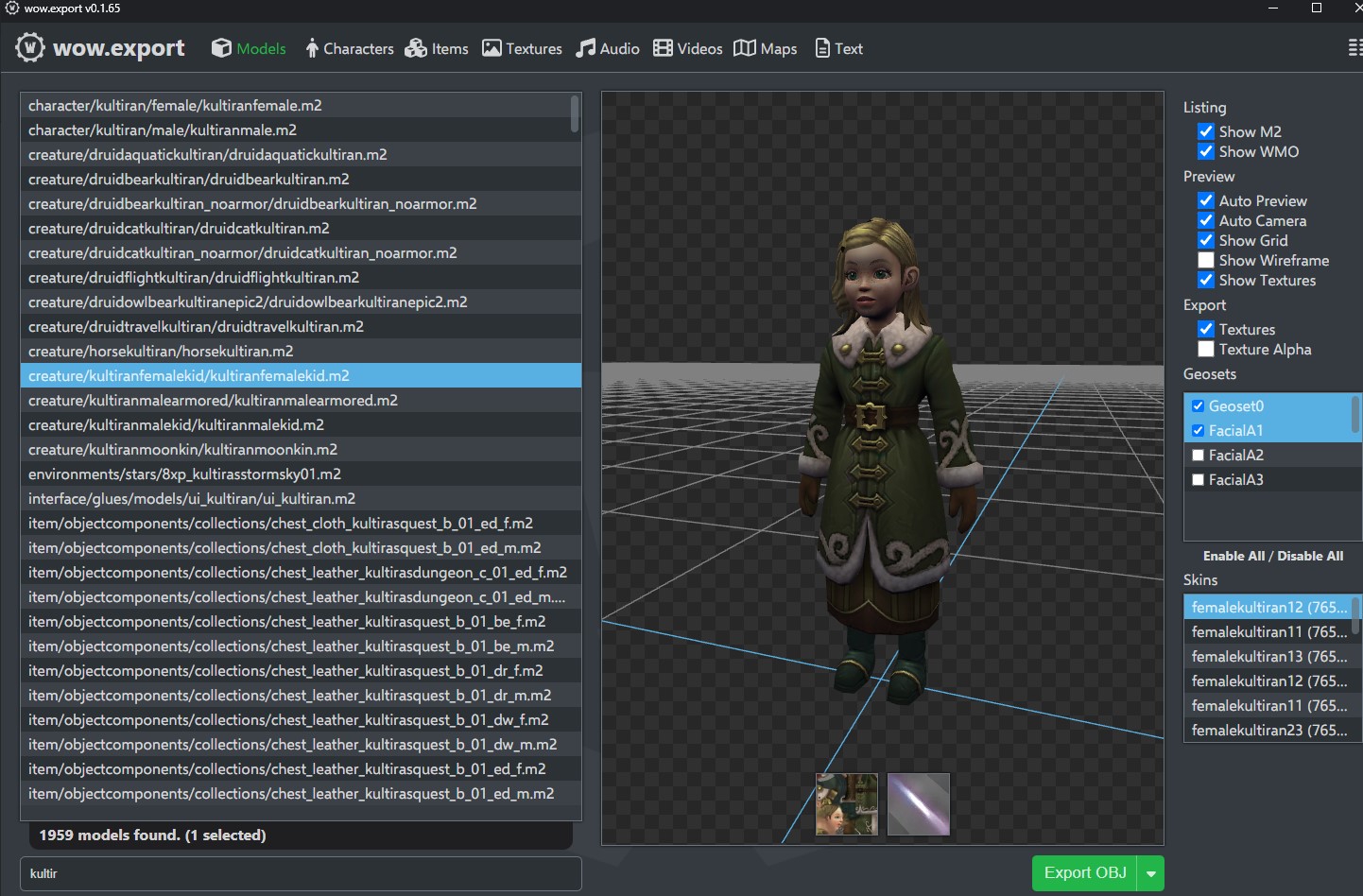Select the horsekultiran.m2 model
This screenshot has height=896, width=1363.
pyautogui.click(x=301, y=351)
